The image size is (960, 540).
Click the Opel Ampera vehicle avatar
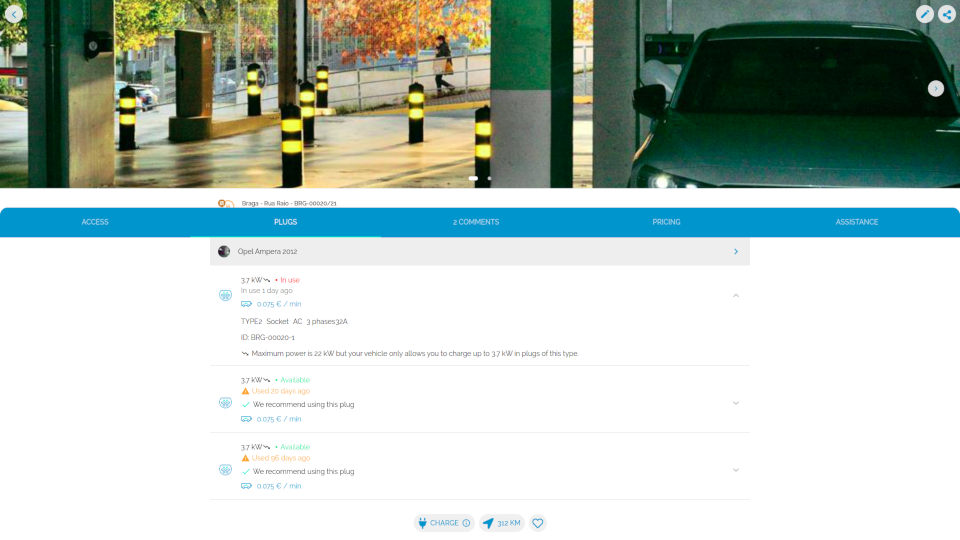coord(224,251)
